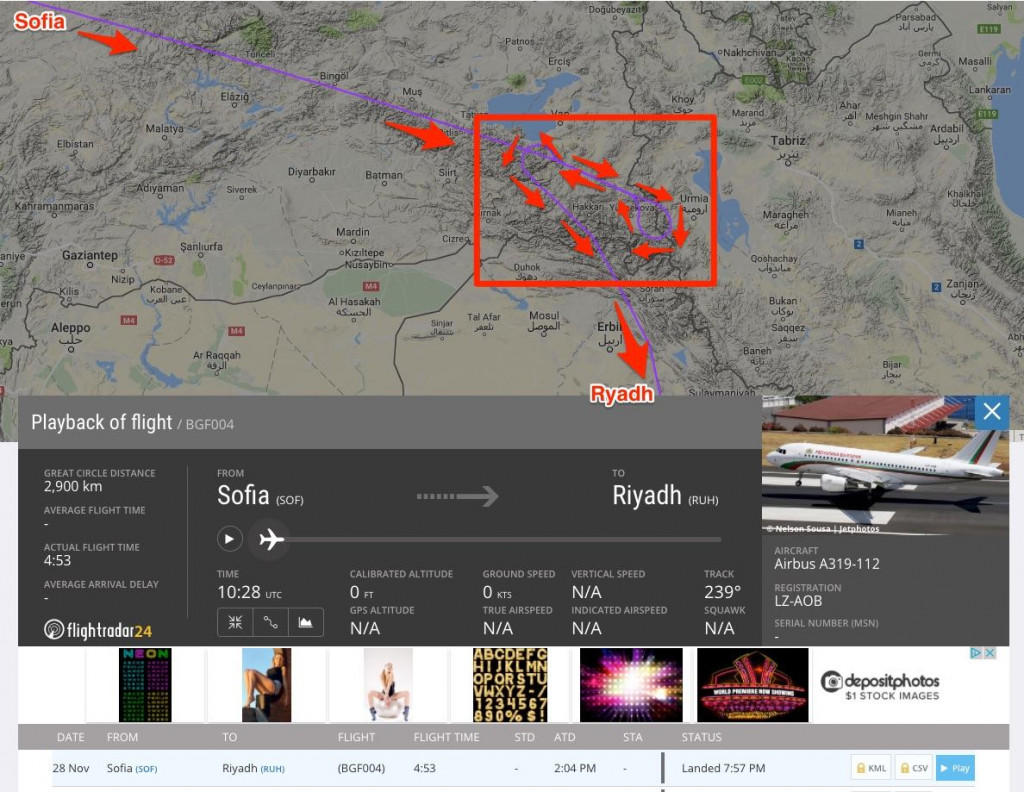
Task: Click the blue Play button in flight row
Action: click(x=955, y=768)
